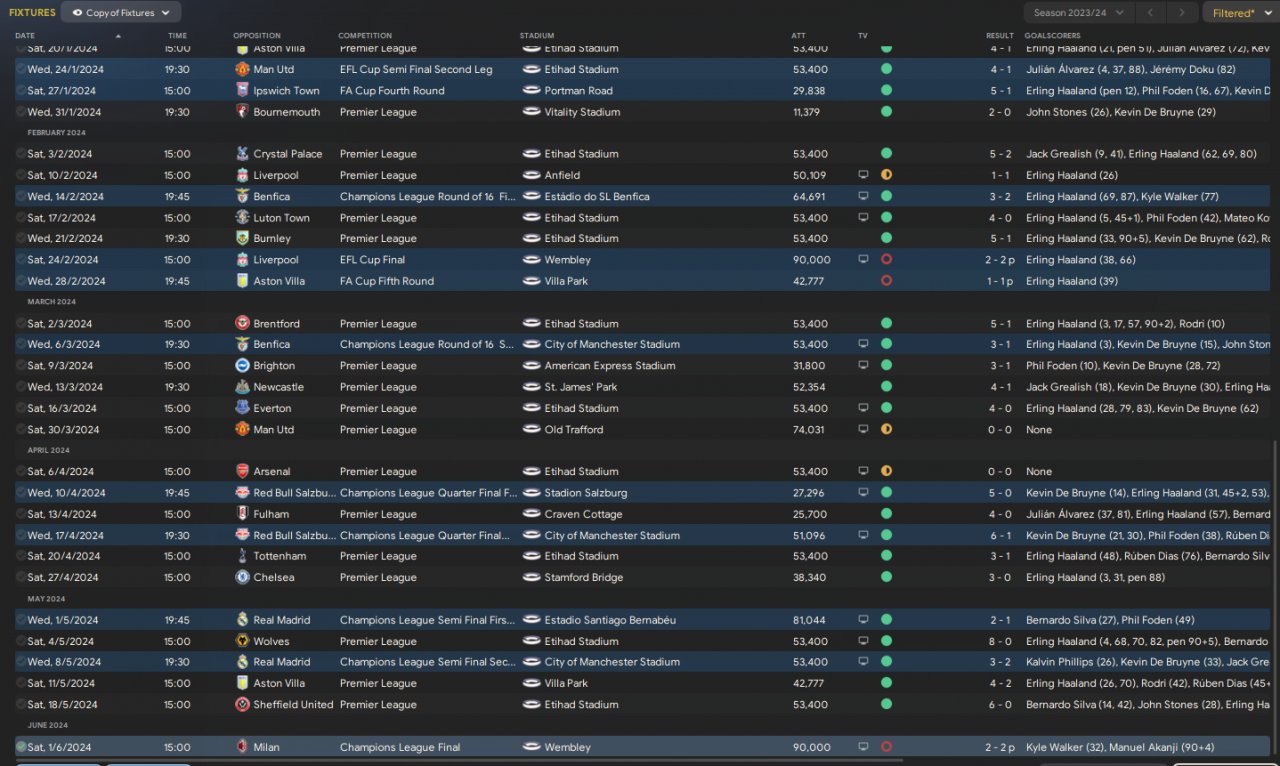Viewport: 1280px width, 766px height.
Task: Click the Fulham club badge
Action: (242, 514)
